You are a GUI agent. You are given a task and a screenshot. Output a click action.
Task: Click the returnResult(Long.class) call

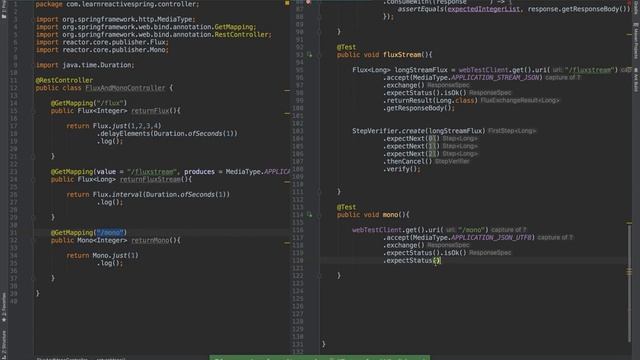tap(430, 100)
